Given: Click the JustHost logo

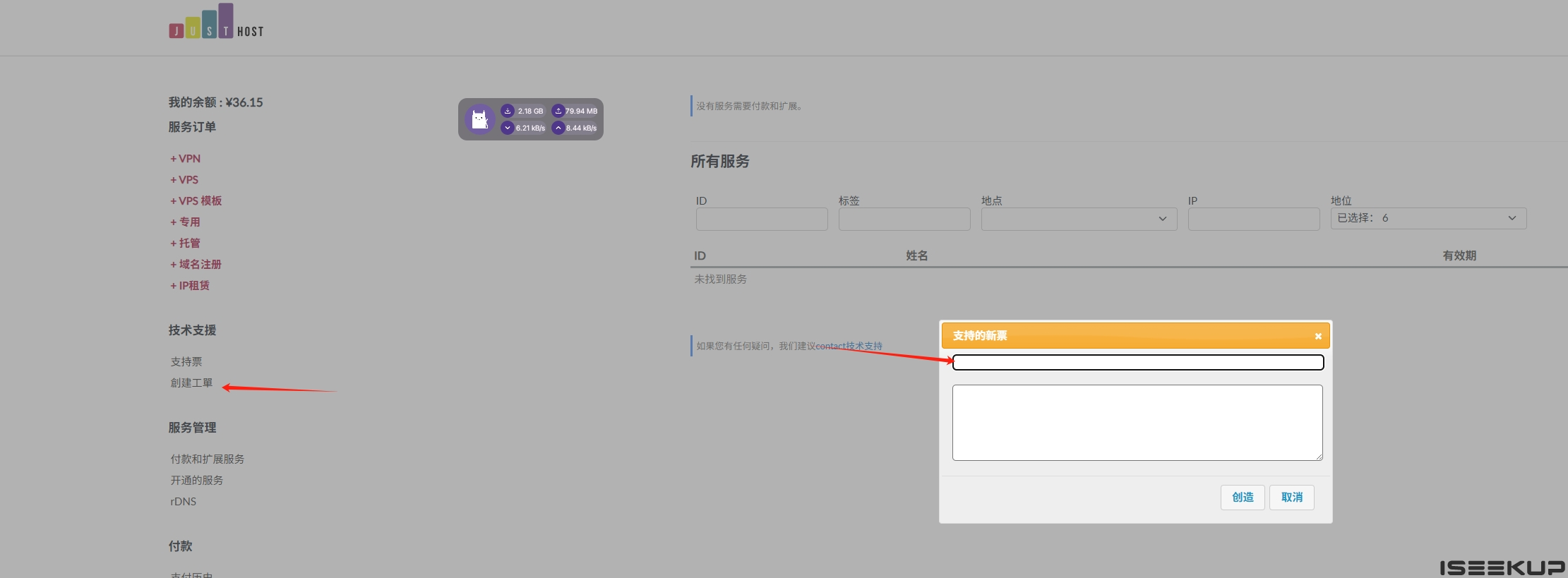Looking at the screenshot, I should pos(215,22).
